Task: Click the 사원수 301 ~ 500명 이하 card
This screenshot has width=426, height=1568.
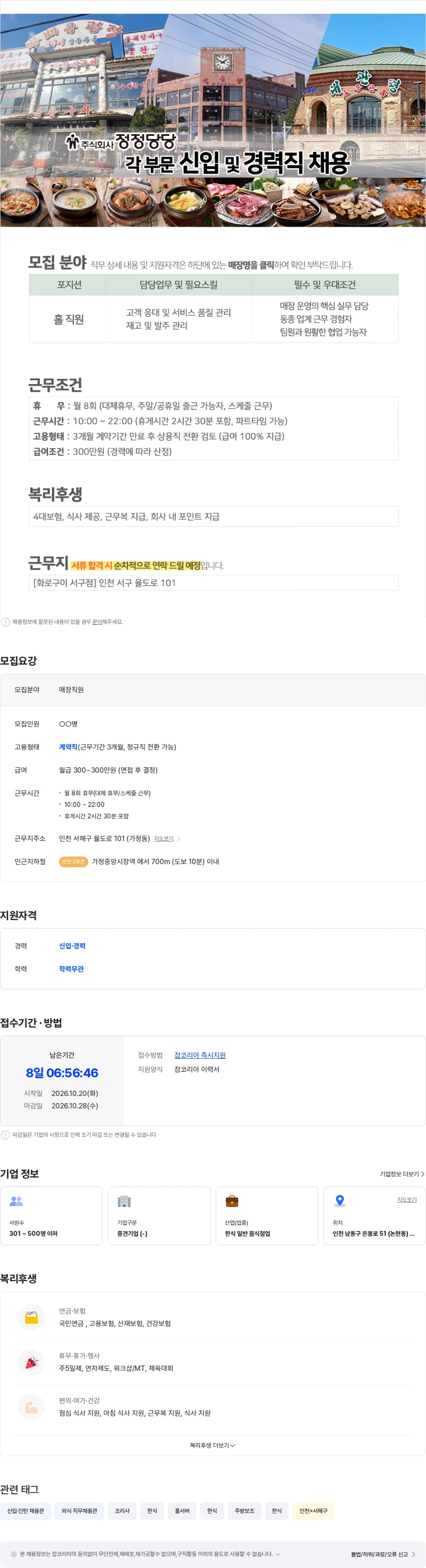Action: pos(51,1215)
